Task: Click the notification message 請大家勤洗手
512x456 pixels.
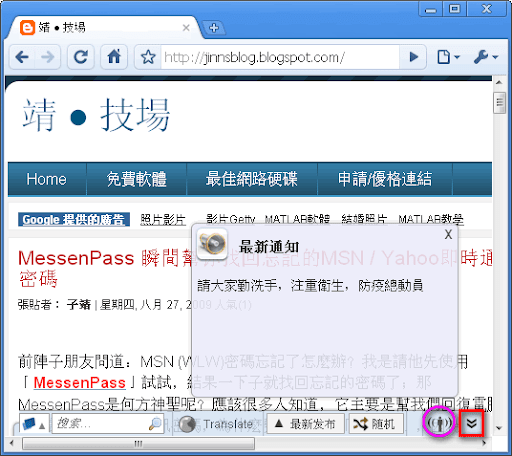Action: click(x=310, y=286)
